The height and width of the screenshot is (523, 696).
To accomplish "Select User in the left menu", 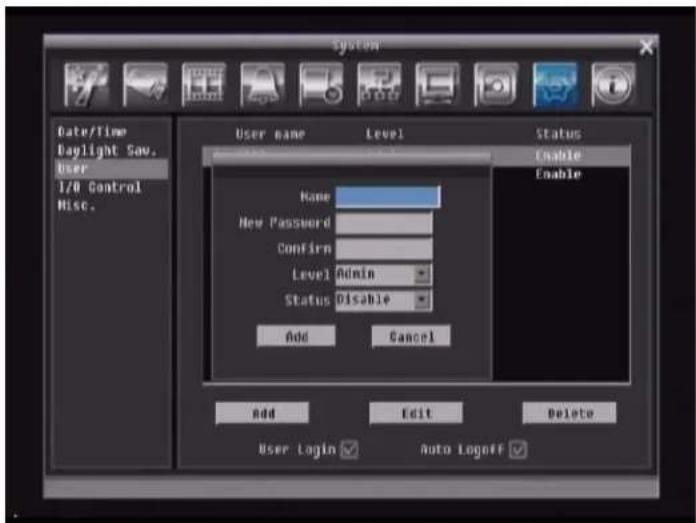I will pyautogui.click(x=111, y=169).
